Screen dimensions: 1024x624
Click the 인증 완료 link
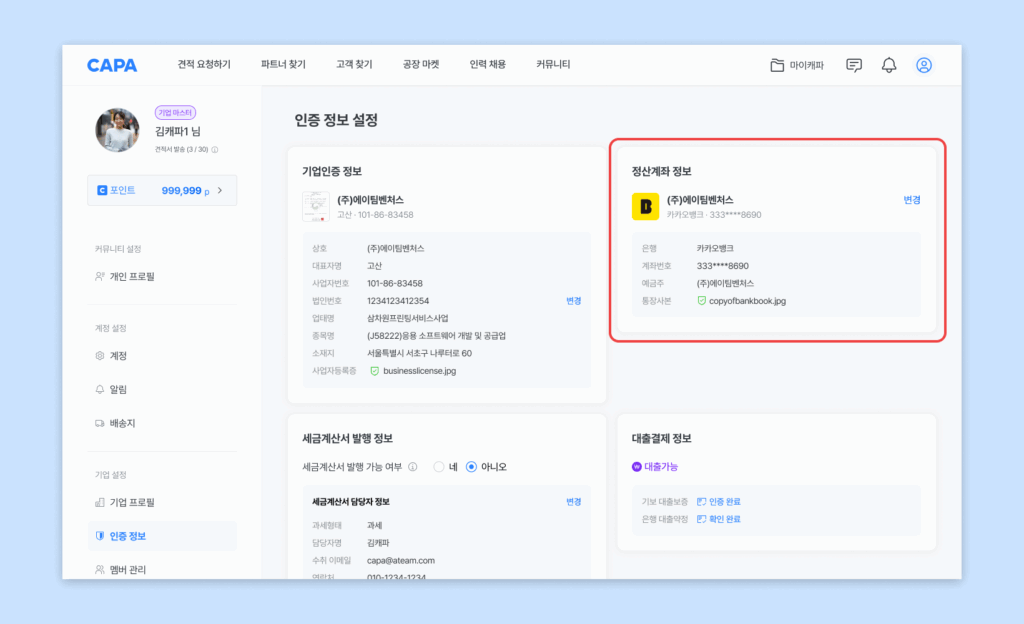pyautogui.click(x=725, y=502)
